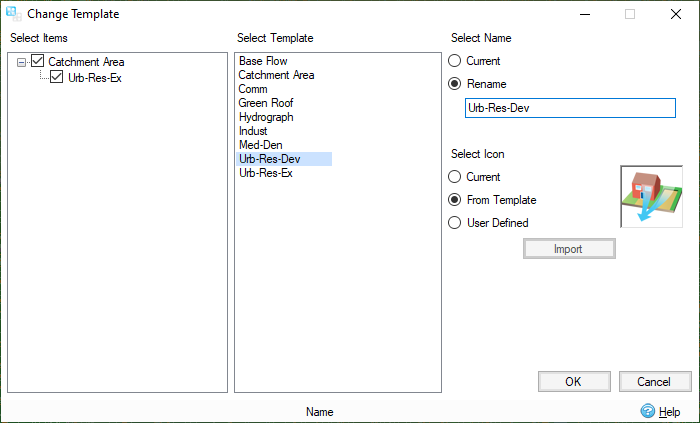Confirm with the OK button

coord(573,381)
